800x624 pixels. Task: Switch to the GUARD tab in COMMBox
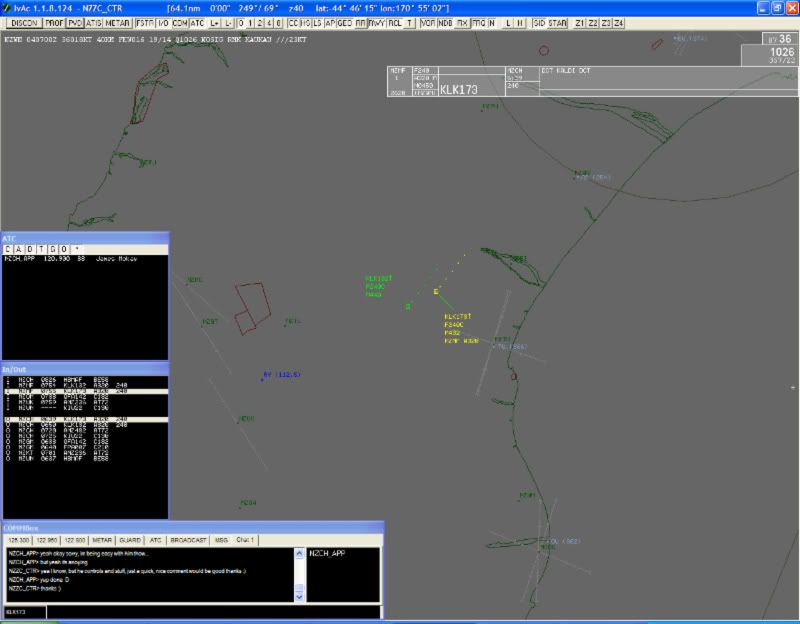point(132,540)
